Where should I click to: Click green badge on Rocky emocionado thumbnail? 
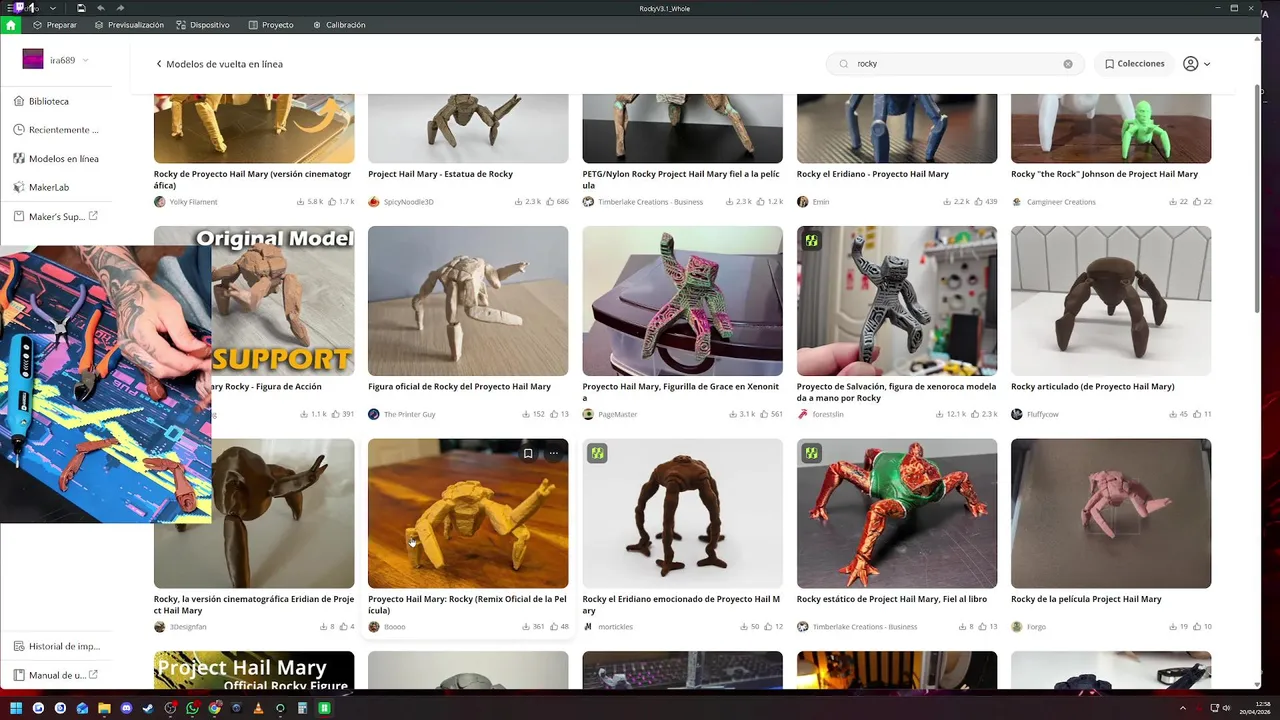point(597,453)
